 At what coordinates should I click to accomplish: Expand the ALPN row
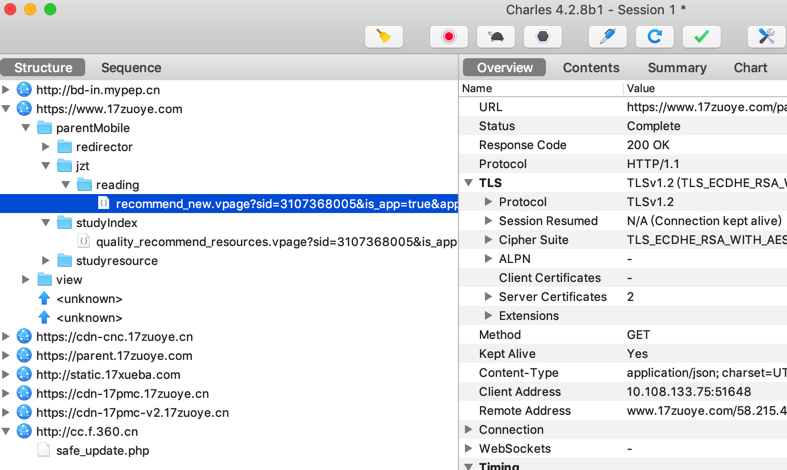[488, 259]
